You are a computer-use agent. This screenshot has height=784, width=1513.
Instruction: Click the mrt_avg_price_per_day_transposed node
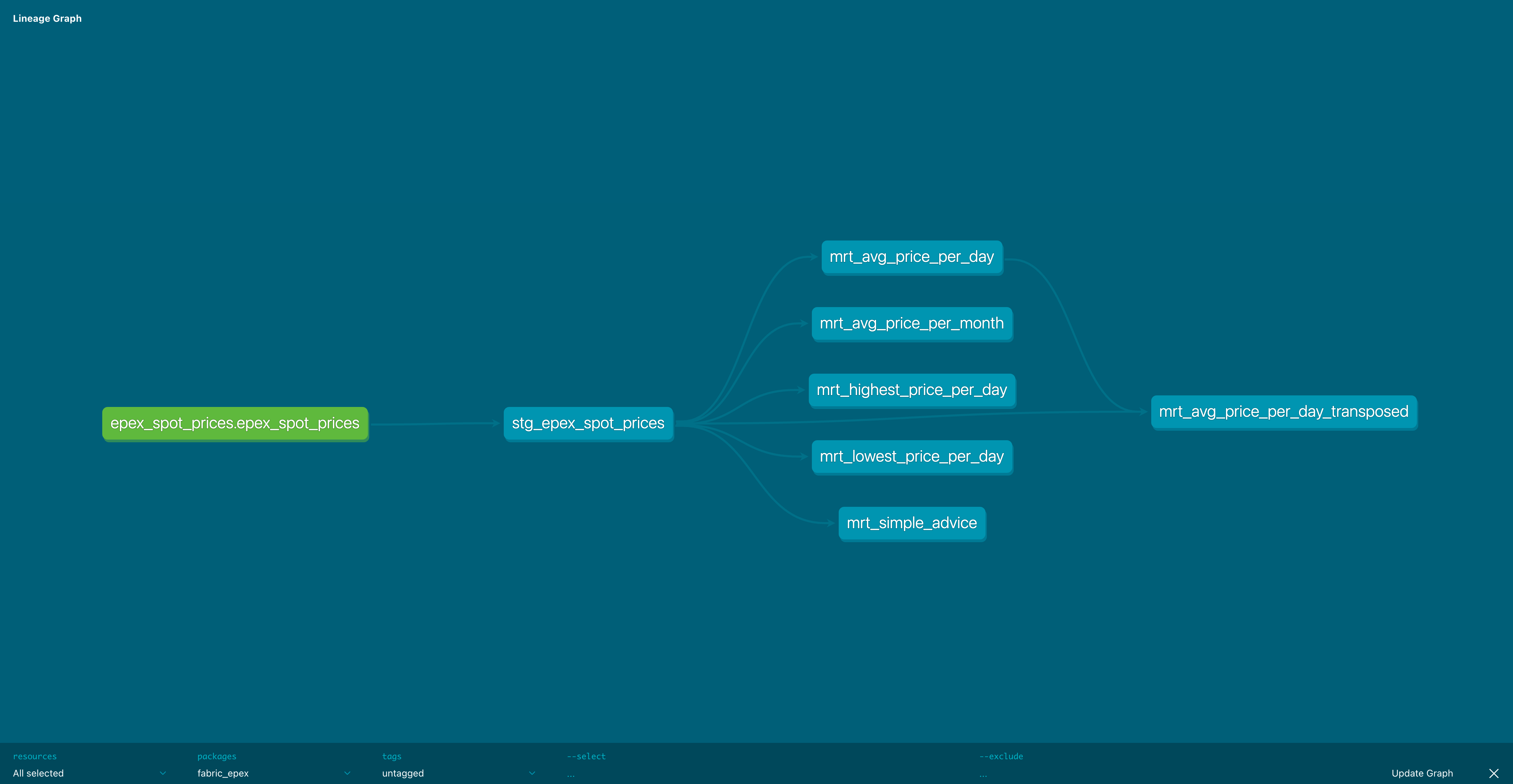[x=1285, y=412]
